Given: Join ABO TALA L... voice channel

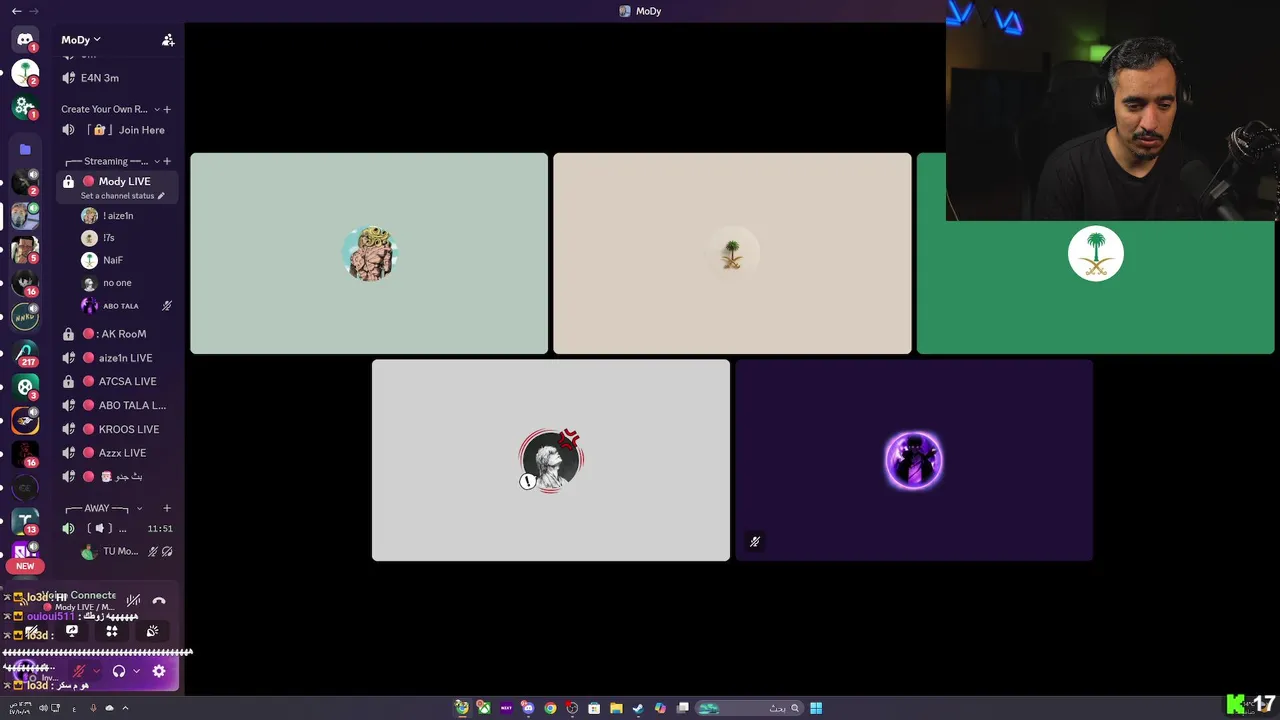Looking at the screenshot, I should 118,405.
